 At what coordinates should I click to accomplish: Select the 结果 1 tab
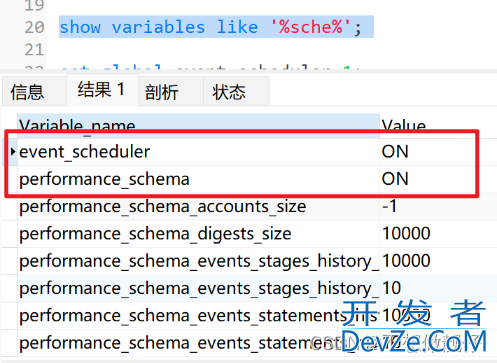(103, 90)
